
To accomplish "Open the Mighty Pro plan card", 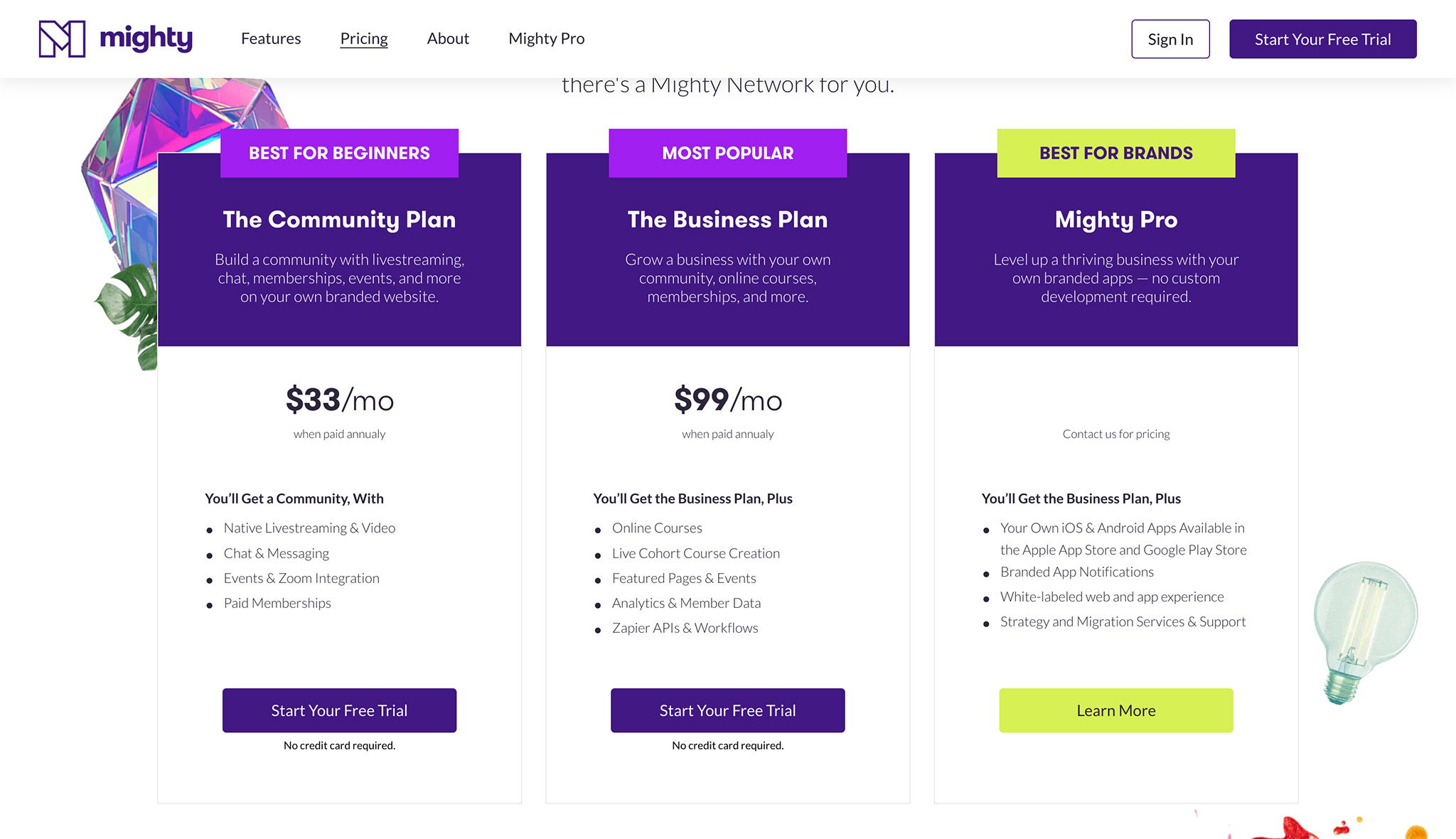I will 1115,220.
